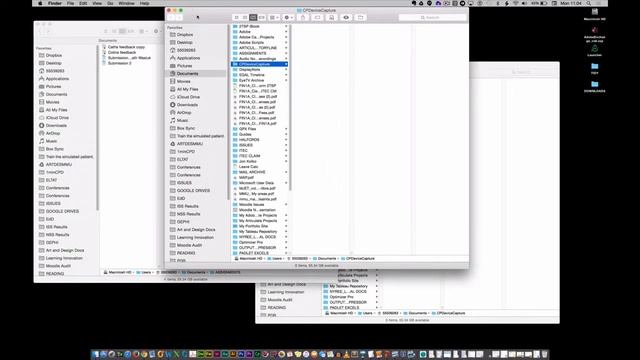
Task: Click the front window sidebar scrollbar
Action: (x=228, y=112)
